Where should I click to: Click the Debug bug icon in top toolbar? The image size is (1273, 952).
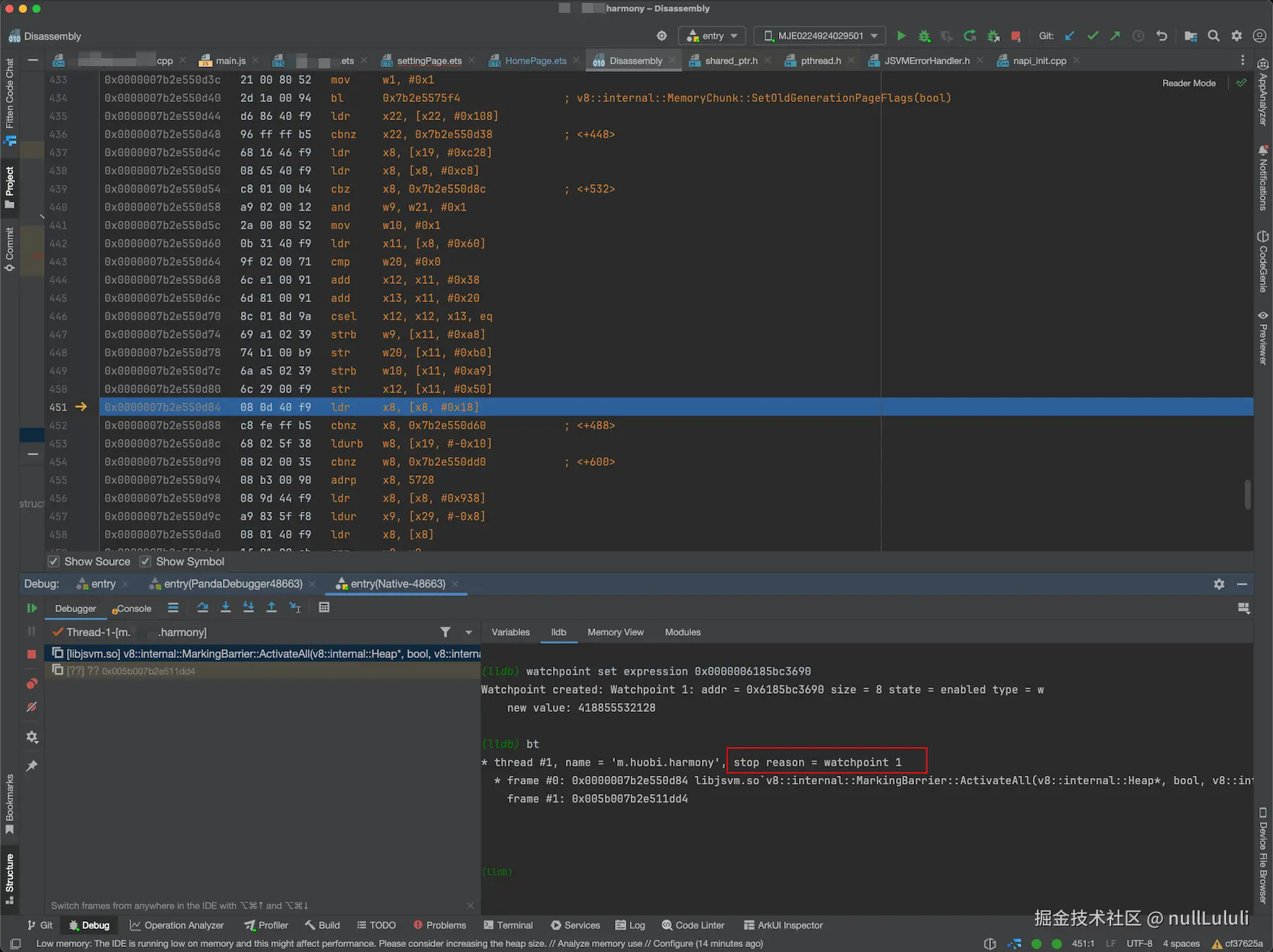(x=924, y=36)
